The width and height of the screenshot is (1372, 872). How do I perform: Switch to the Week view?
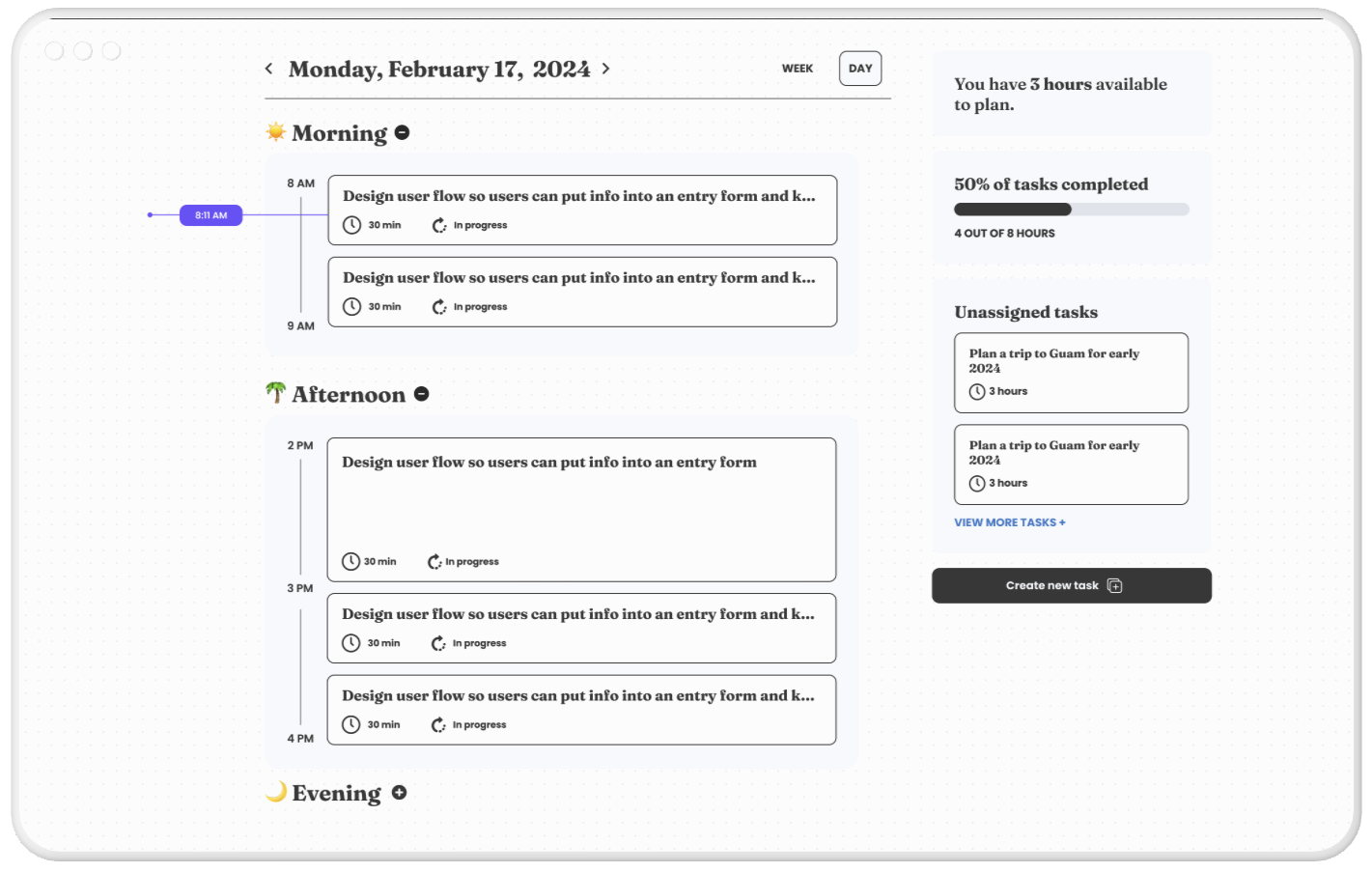[x=798, y=69]
